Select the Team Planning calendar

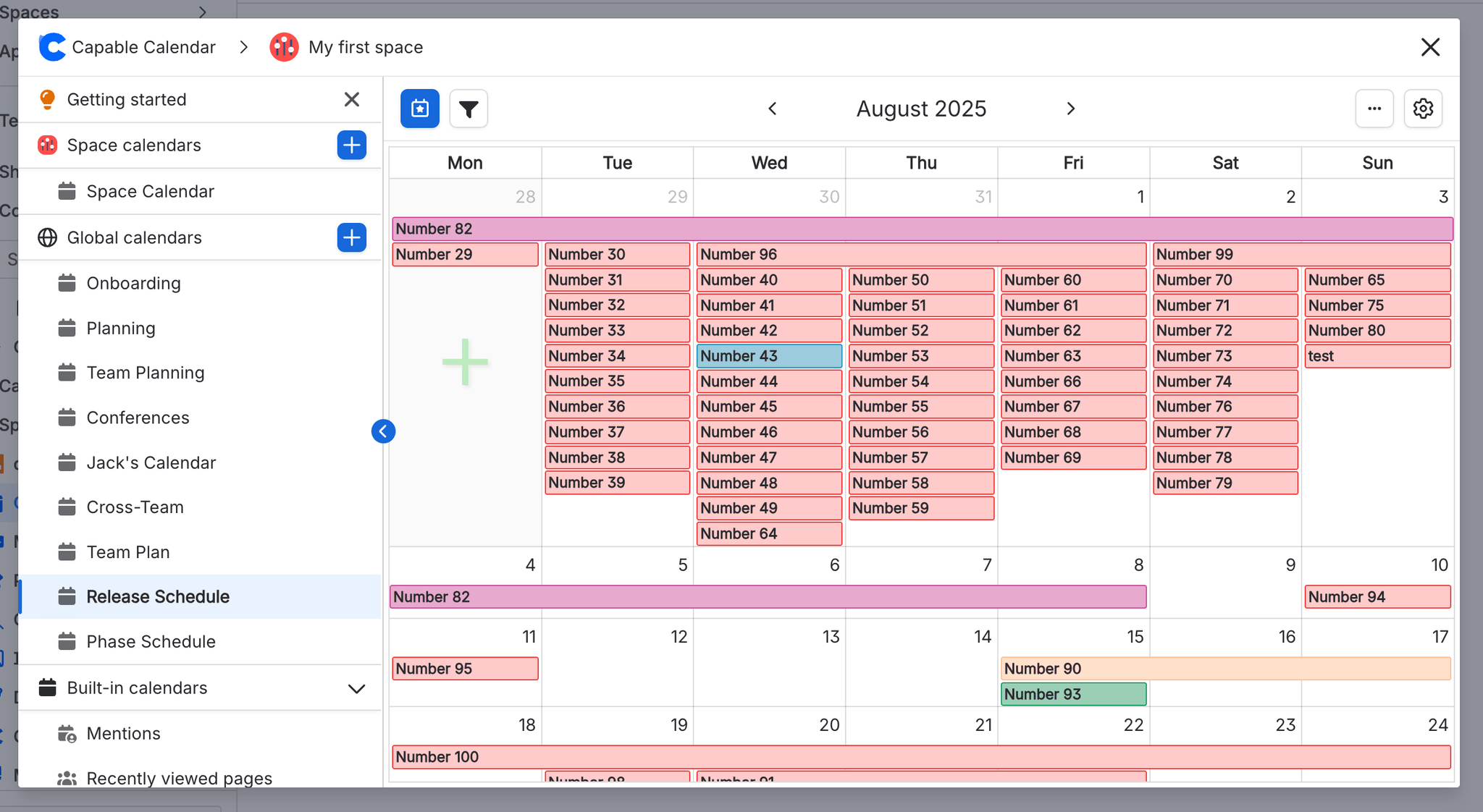click(x=145, y=373)
